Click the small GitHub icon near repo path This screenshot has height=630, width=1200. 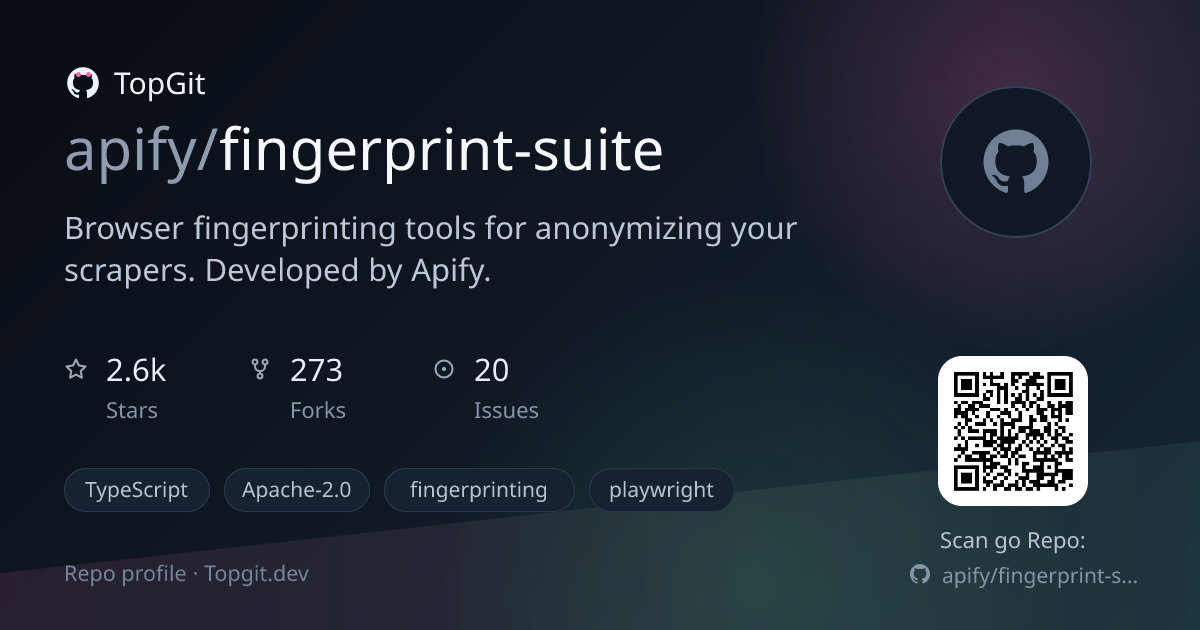(x=920, y=575)
